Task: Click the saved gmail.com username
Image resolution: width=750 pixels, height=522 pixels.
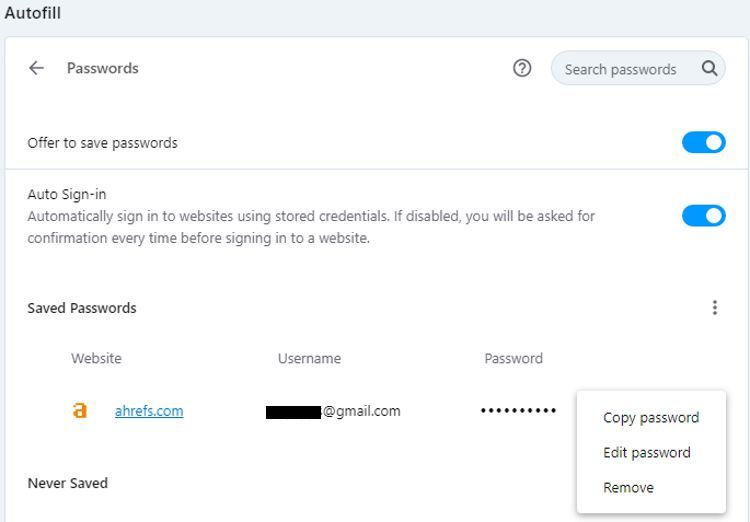Action: coord(333,411)
